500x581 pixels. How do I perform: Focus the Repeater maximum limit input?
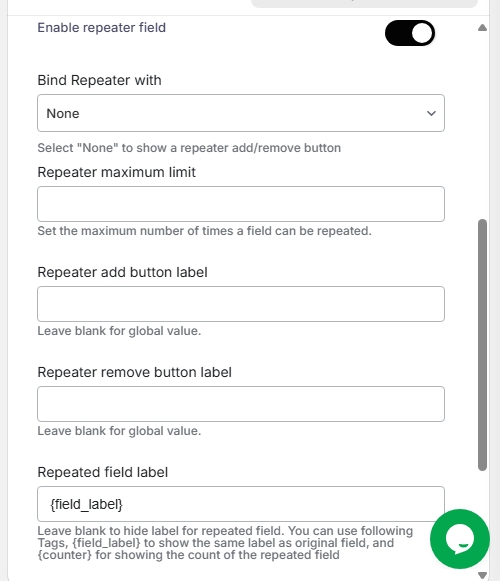[x=241, y=204]
